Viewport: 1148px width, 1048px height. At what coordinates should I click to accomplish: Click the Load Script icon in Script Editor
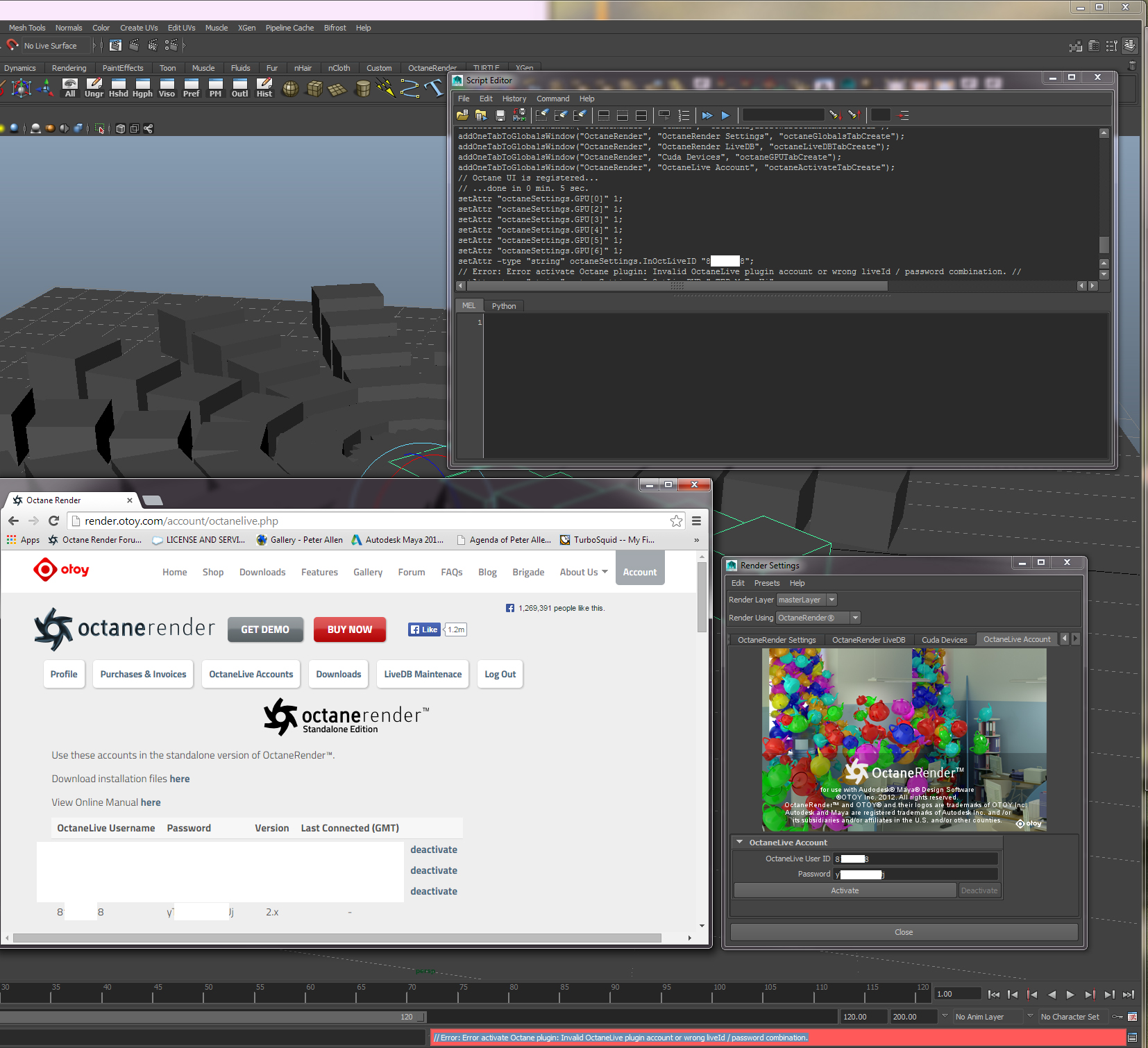[462, 115]
